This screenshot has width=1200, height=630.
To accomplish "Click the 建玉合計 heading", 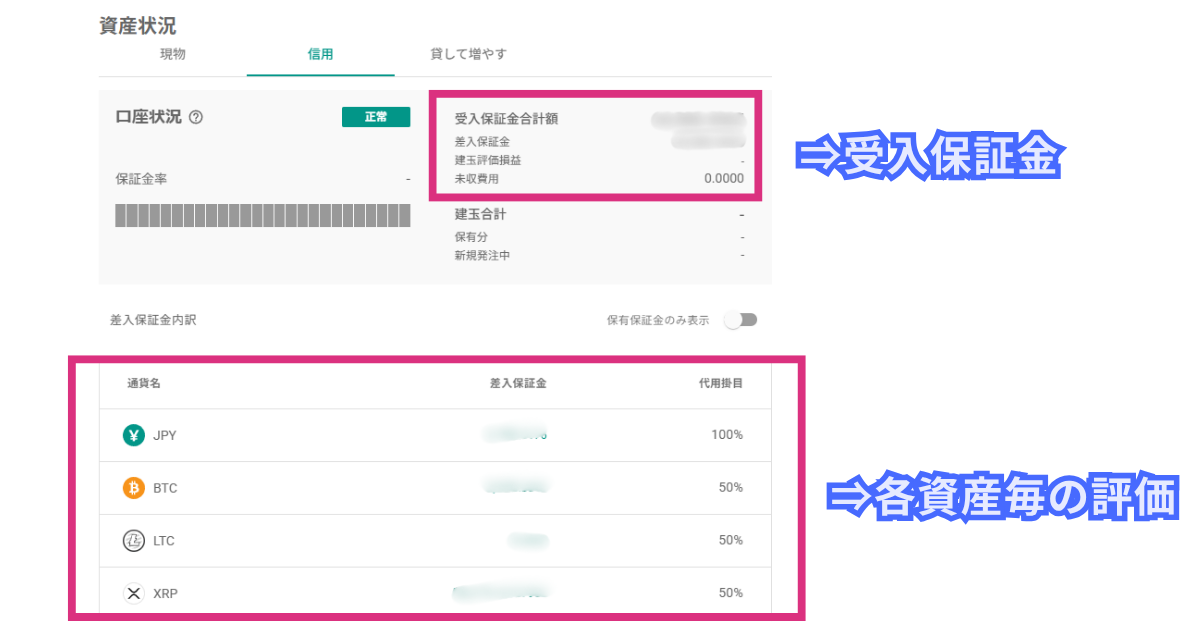I will point(481,214).
